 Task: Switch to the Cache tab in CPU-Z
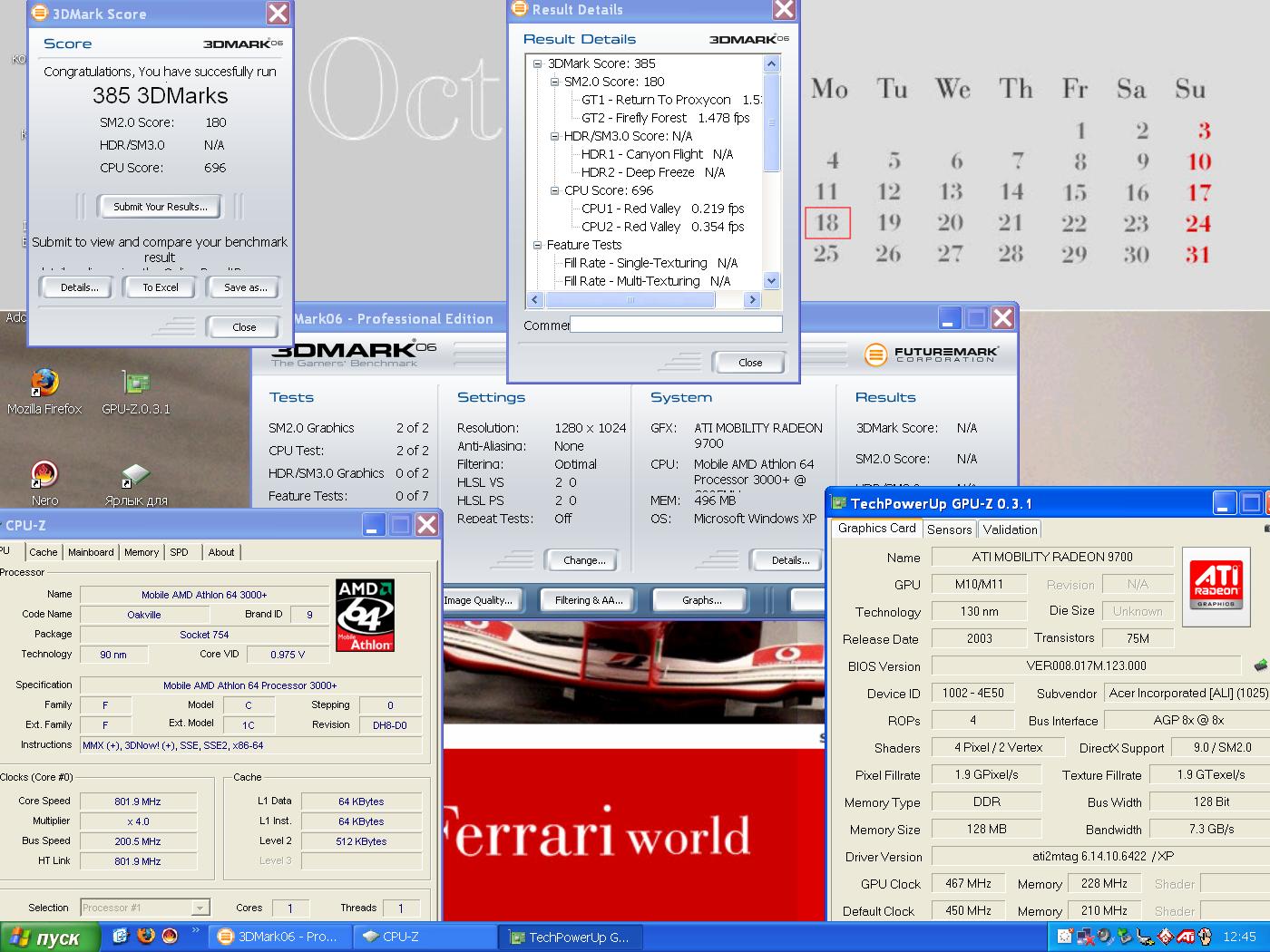(43, 552)
